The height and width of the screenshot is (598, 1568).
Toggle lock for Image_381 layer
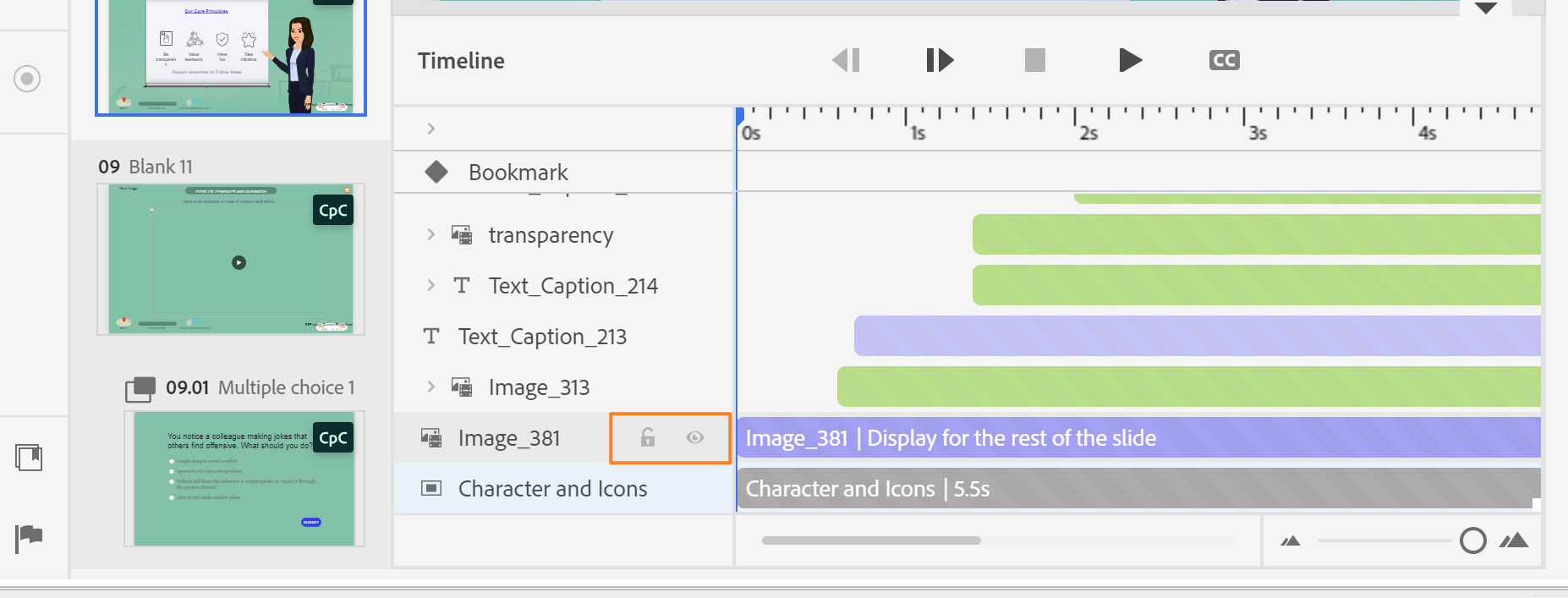point(647,437)
